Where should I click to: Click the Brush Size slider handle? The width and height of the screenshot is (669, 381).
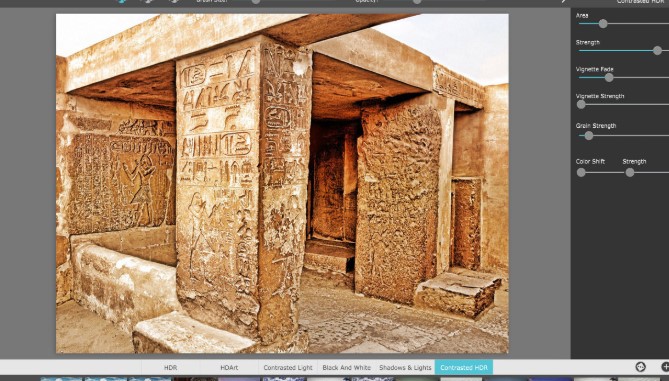pos(256,1)
